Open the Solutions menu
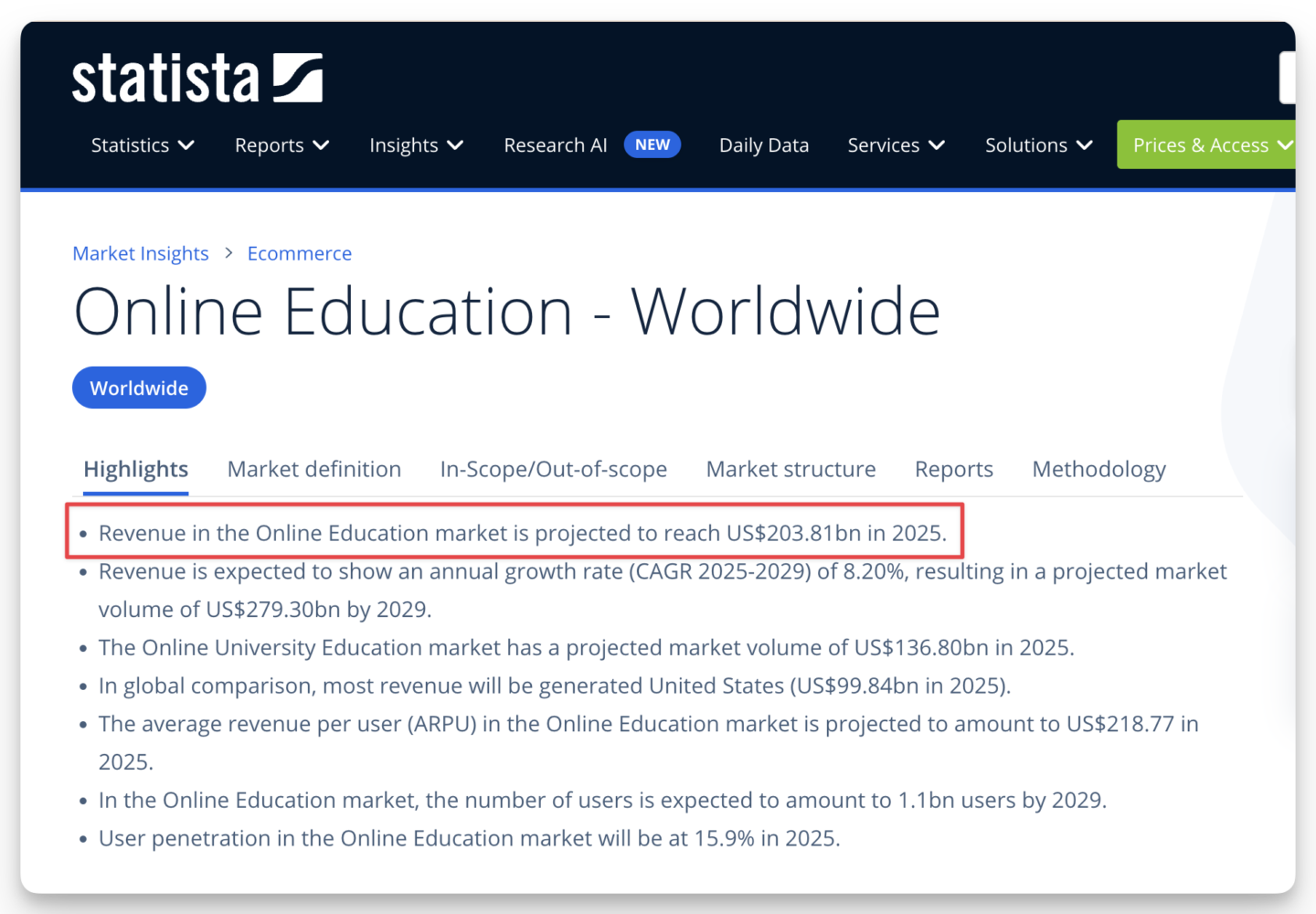Image resolution: width=1316 pixels, height=914 pixels. click(1039, 145)
